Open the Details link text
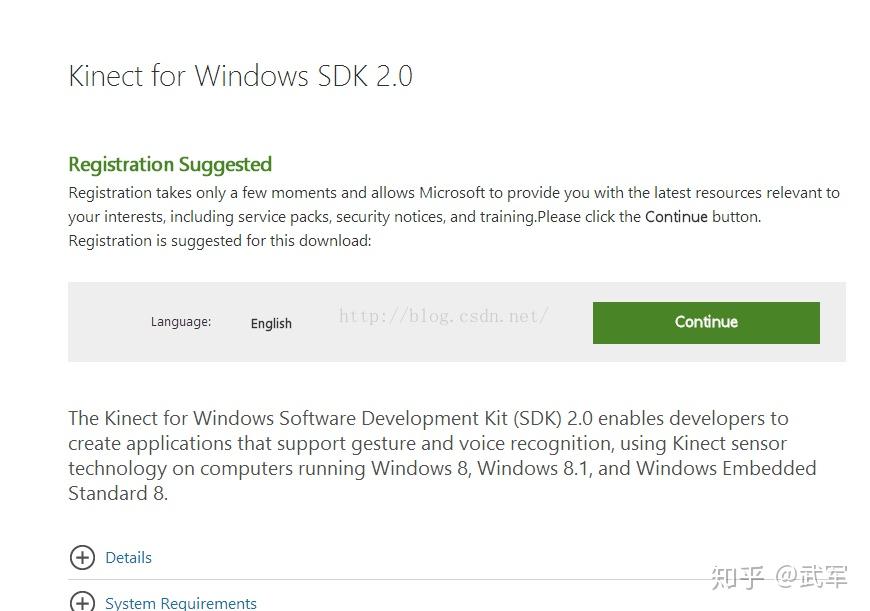 click(128, 557)
